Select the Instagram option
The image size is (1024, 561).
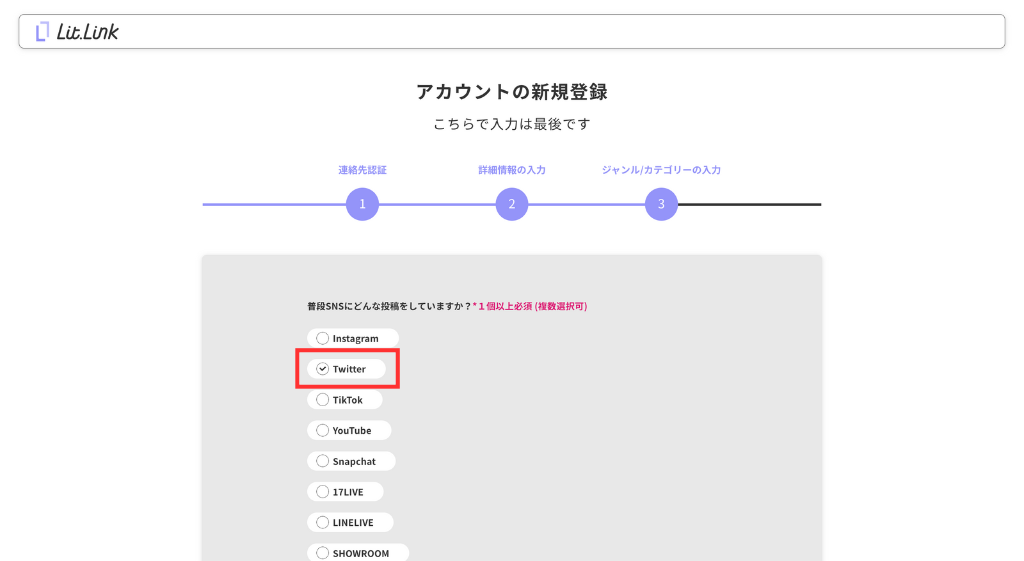pos(353,338)
